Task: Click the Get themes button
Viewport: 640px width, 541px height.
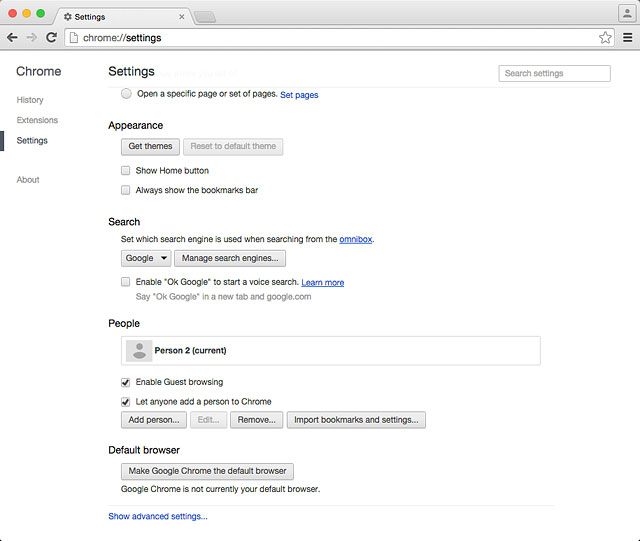Action: click(150, 147)
